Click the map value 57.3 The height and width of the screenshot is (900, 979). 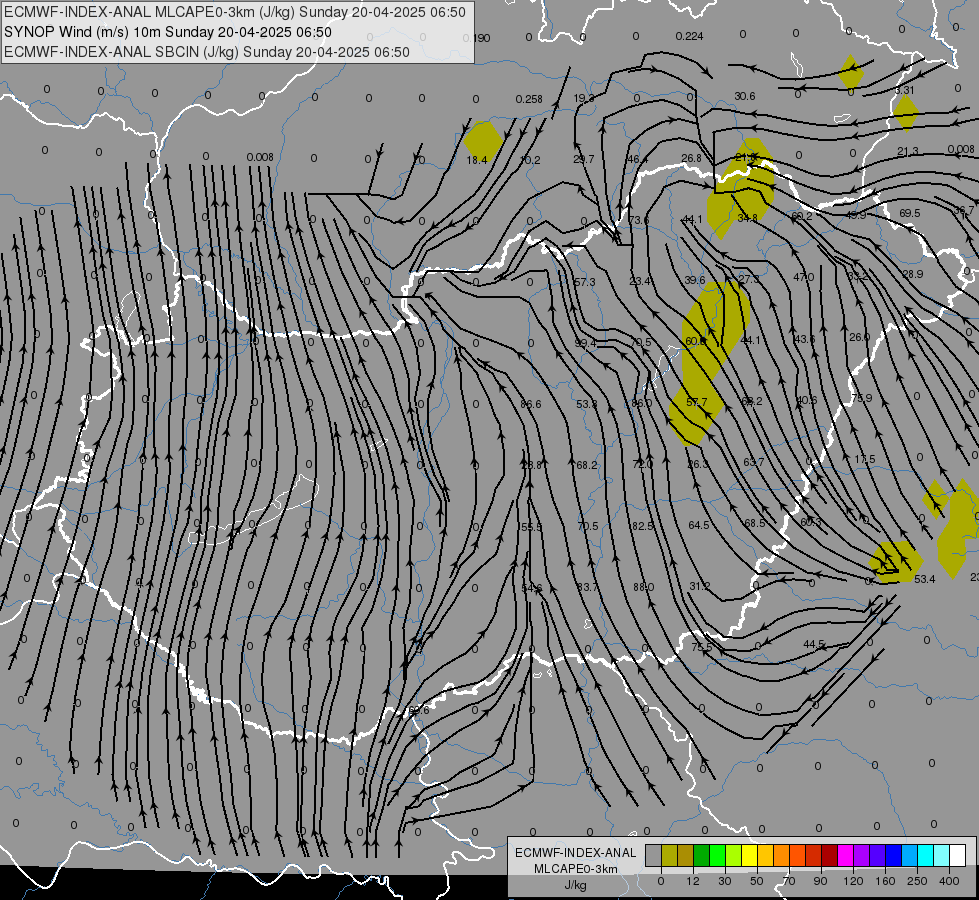coord(585,282)
